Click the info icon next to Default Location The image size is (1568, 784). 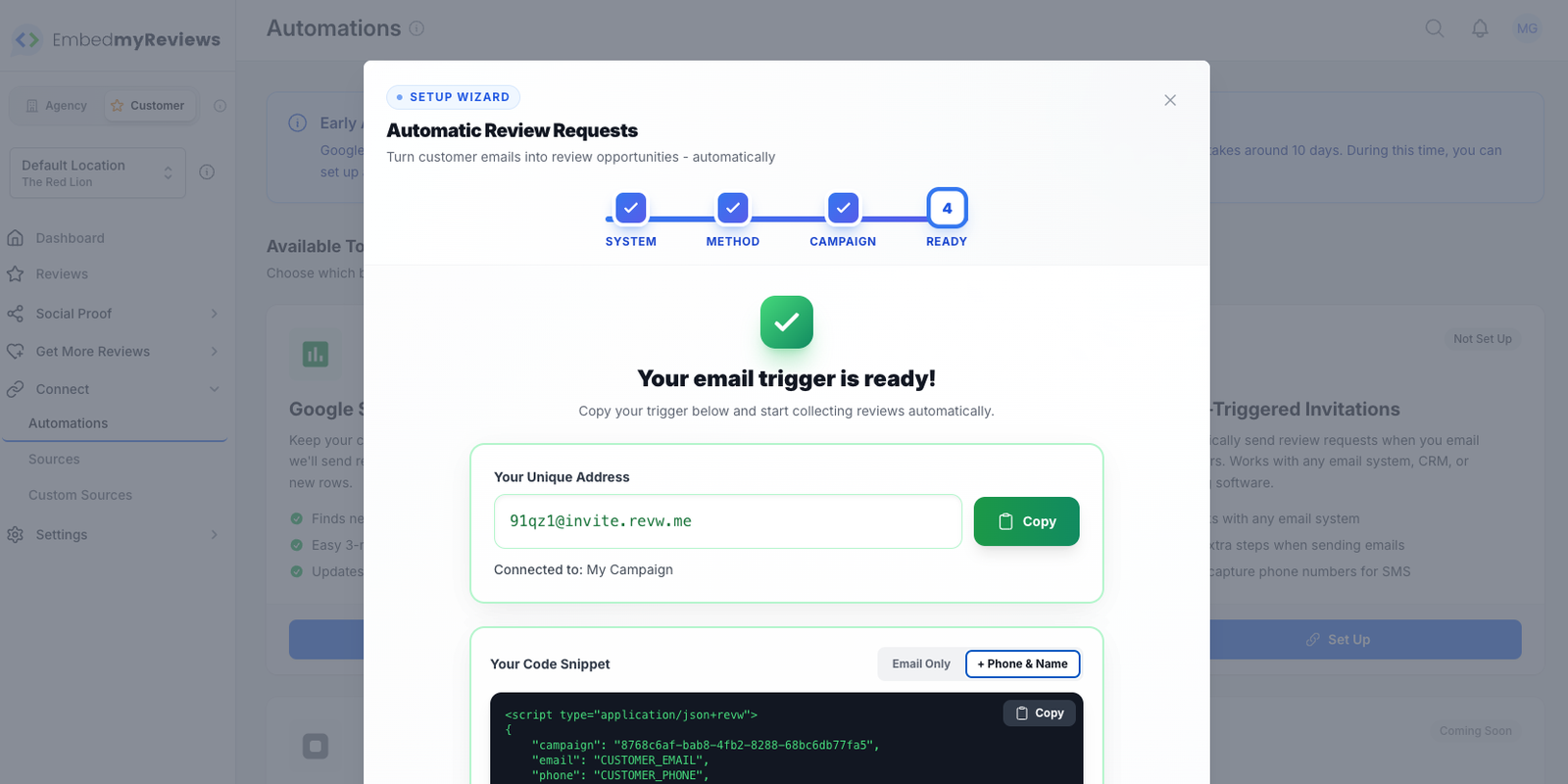tap(207, 172)
